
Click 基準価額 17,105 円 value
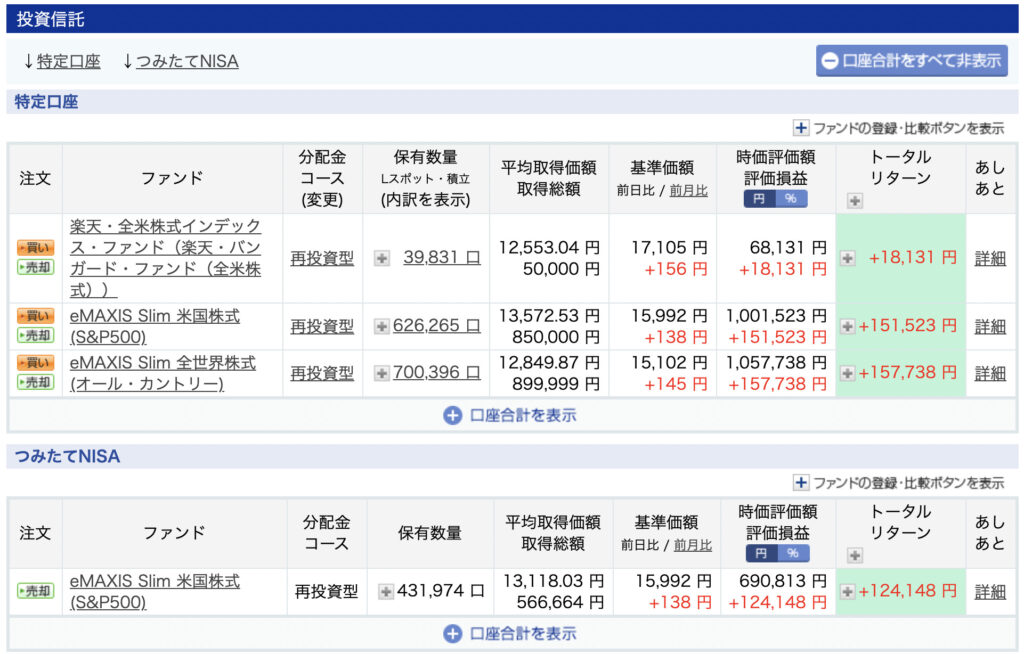coord(669,248)
